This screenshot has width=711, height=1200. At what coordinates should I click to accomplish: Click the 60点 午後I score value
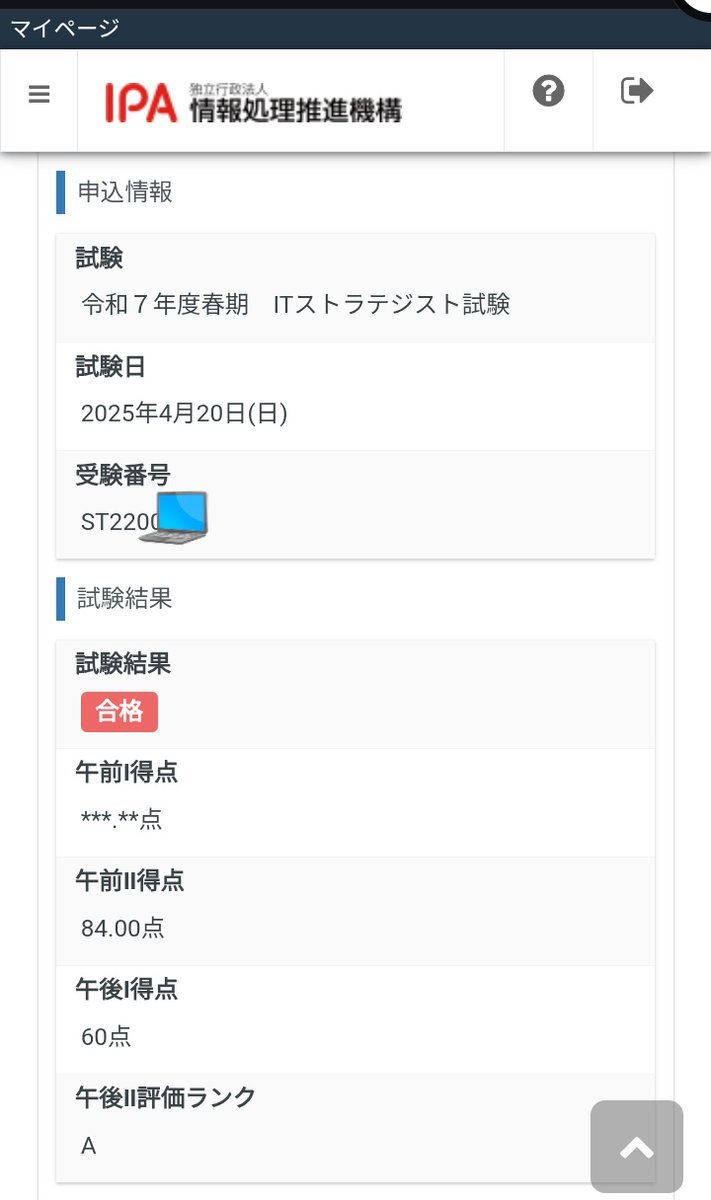[x=106, y=1037]
